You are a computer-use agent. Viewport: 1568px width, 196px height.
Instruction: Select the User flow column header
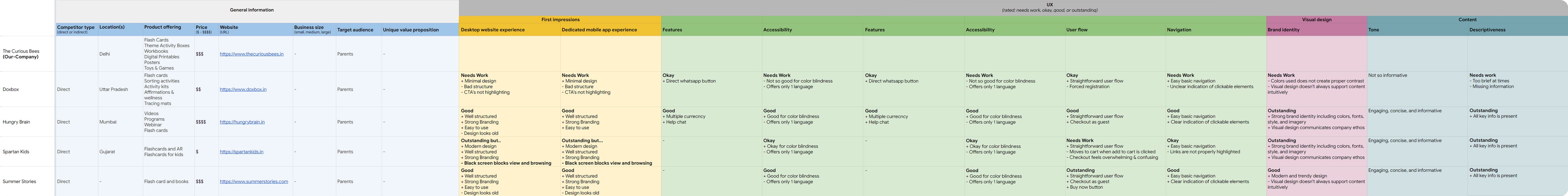pyautogui.click(x=1076, y=30)
